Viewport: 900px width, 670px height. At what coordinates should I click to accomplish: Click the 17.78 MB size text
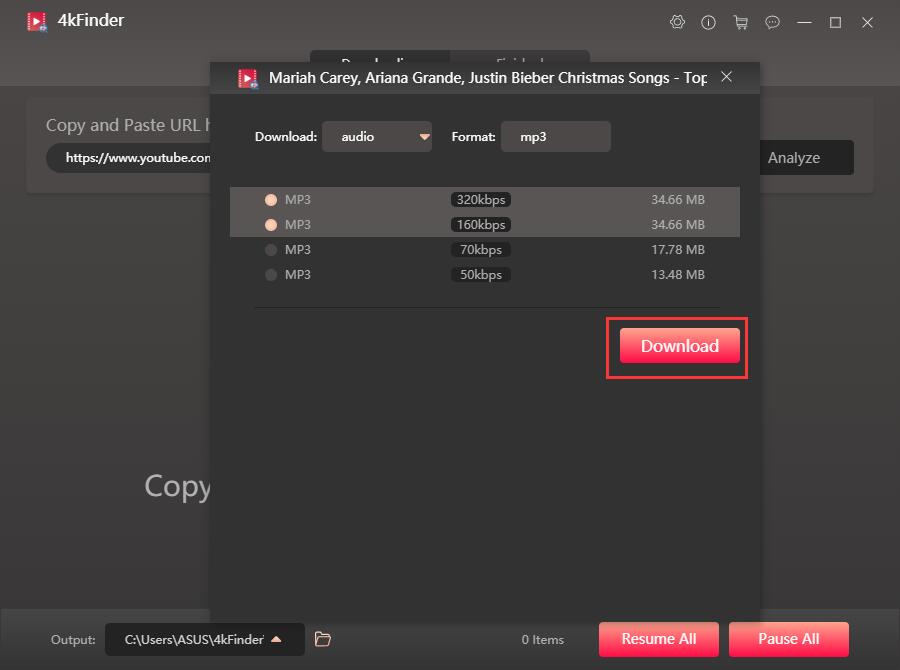(678, 250)
